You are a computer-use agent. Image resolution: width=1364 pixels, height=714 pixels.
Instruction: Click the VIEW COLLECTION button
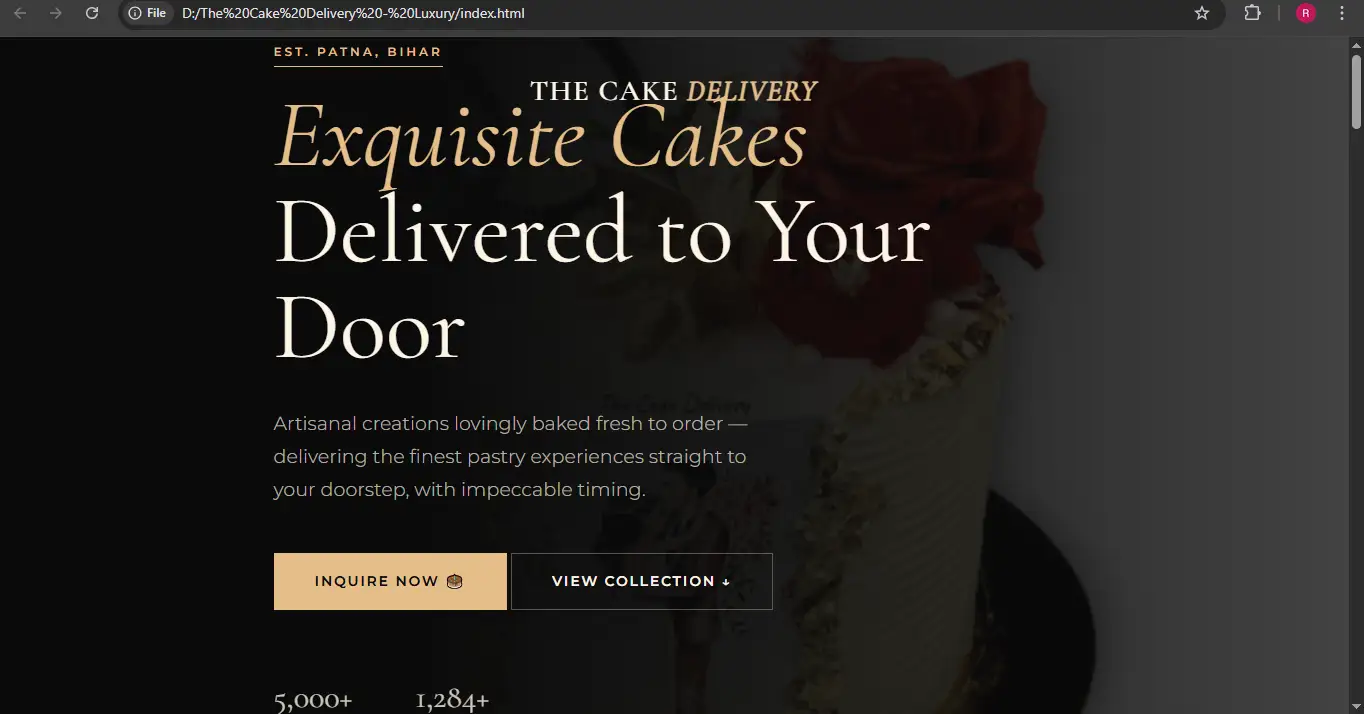coord(642,581)
